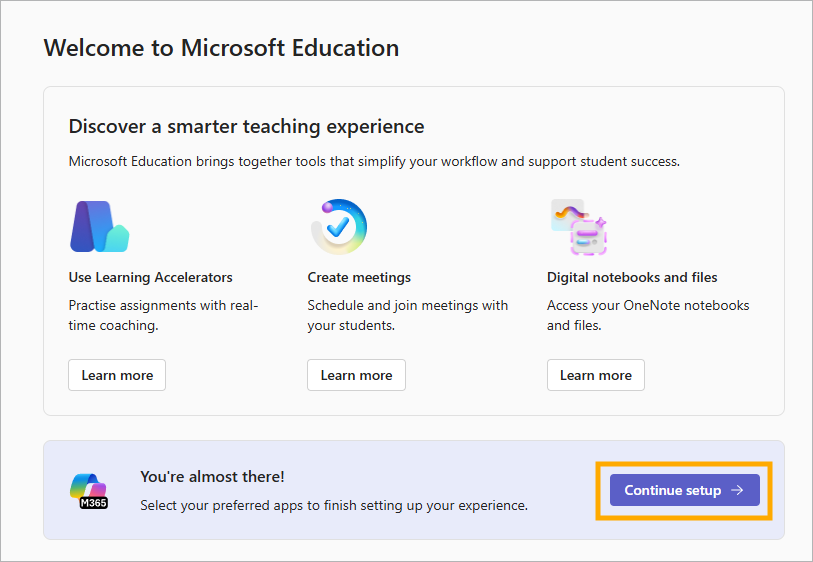Click the Microsoft Education brings together tools sentence

click(x=374, y=162)
